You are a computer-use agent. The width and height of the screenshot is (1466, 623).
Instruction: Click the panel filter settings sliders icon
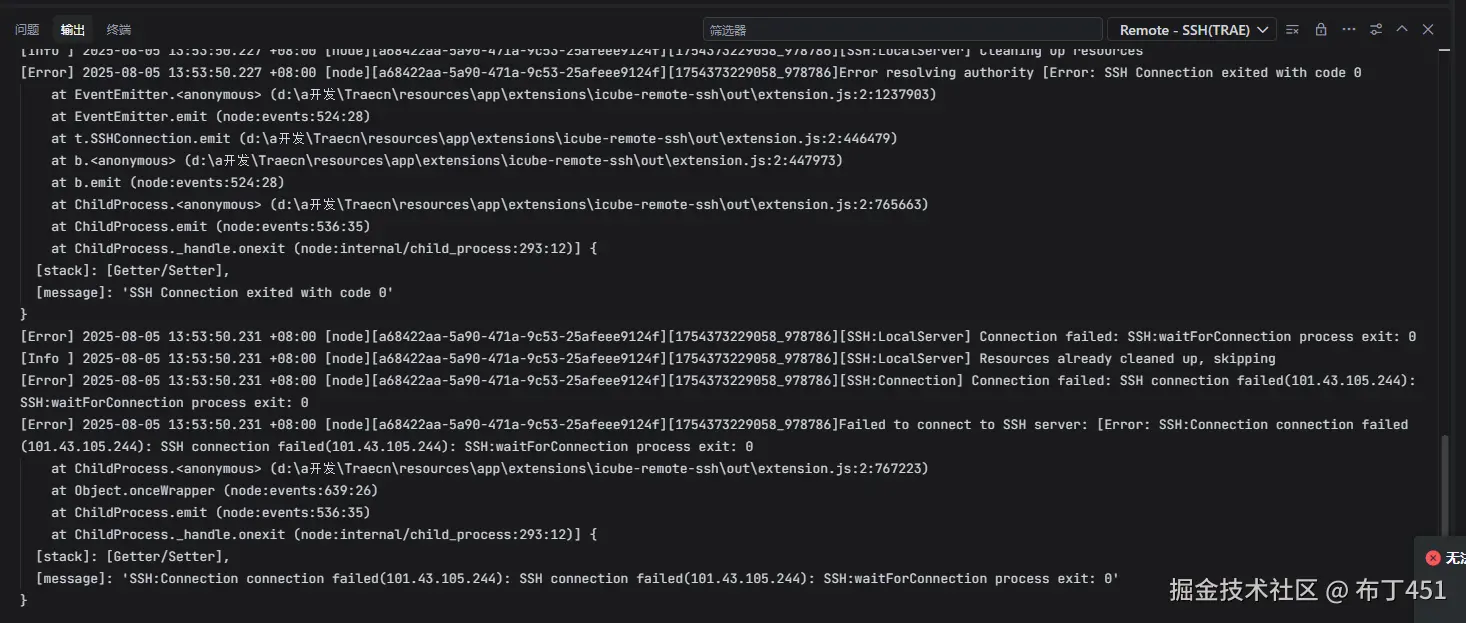click(x=1376, y=30)
